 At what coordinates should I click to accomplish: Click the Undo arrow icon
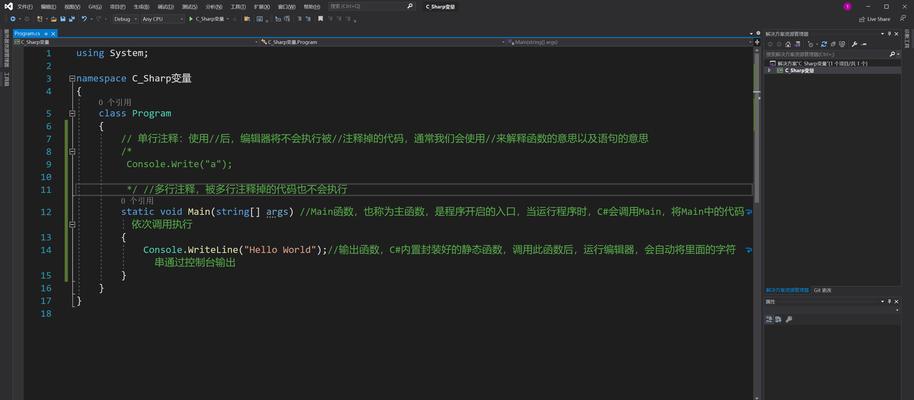click(x=84, y=19)
